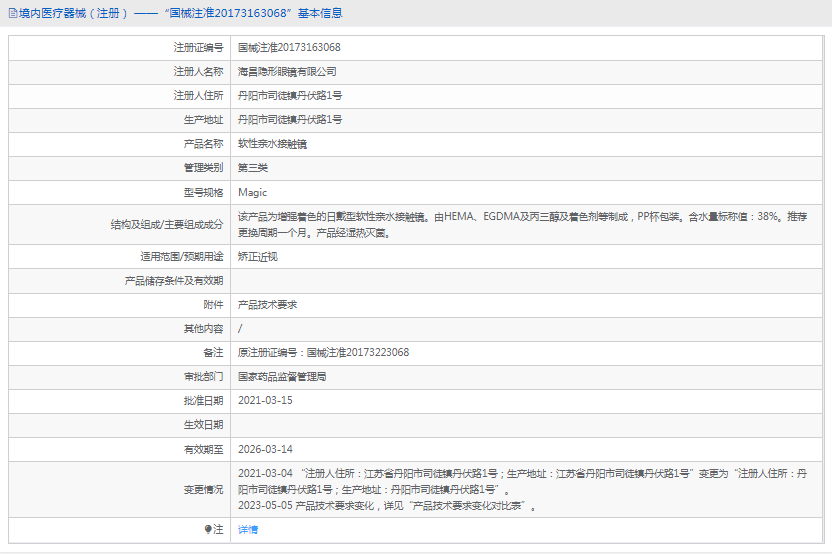Click the 生产地址 label
Image resolution: width=832 pixels, height=554 pixels.
(x=203, y=120)
